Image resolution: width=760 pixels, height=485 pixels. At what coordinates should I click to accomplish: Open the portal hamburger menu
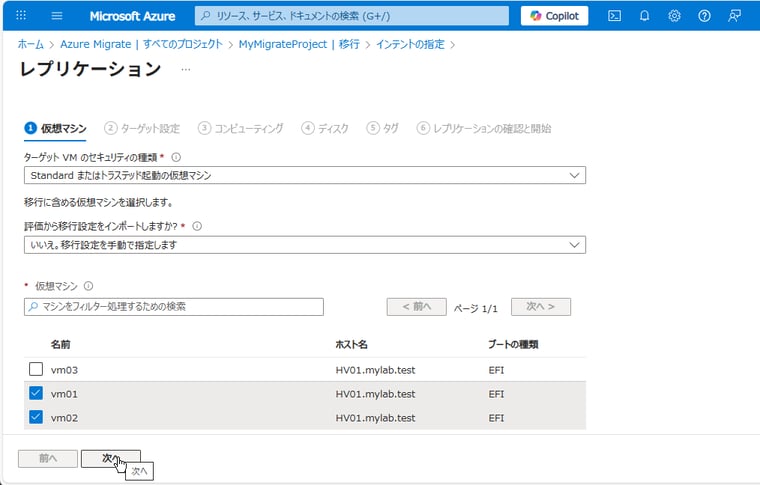tap(57, 16)
